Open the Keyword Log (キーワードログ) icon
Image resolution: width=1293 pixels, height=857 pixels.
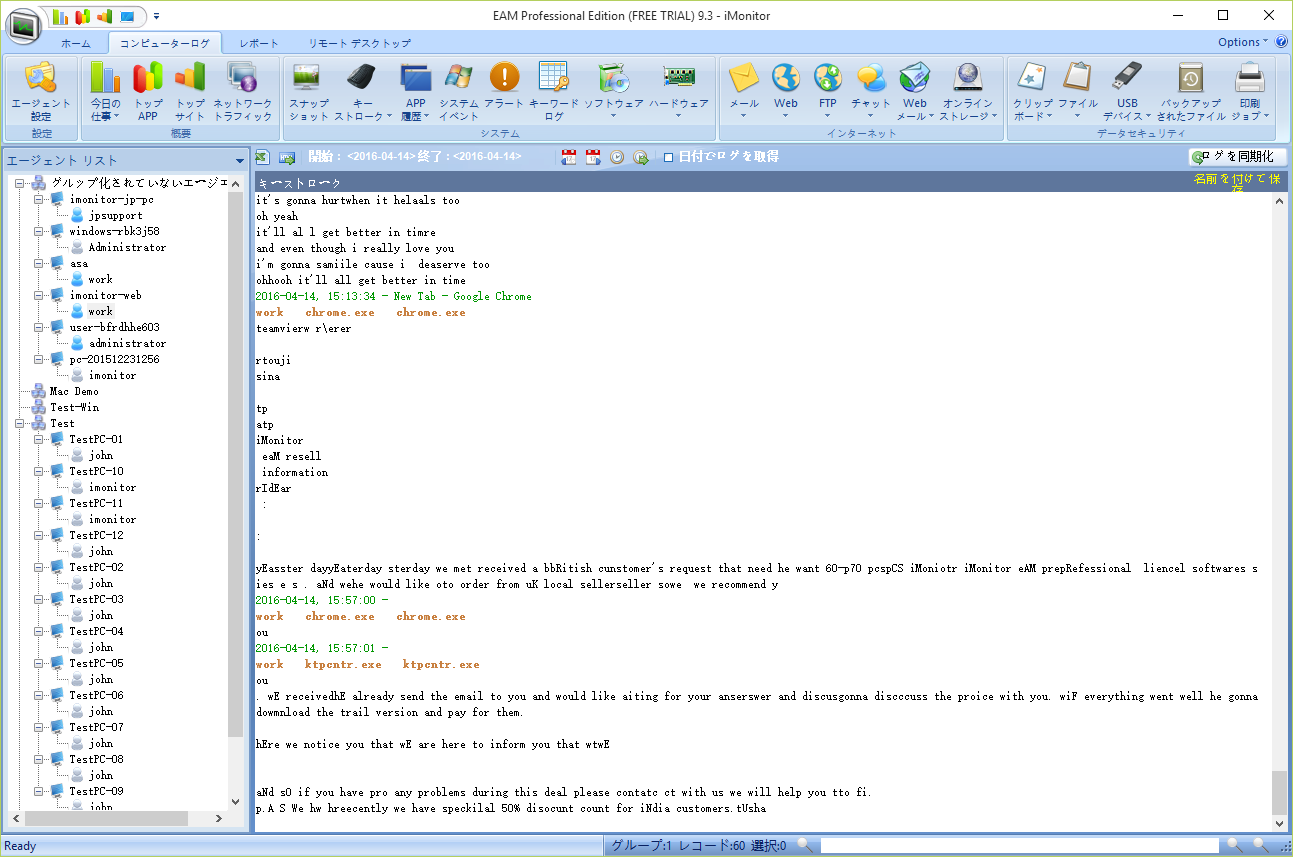pos(553,89)
